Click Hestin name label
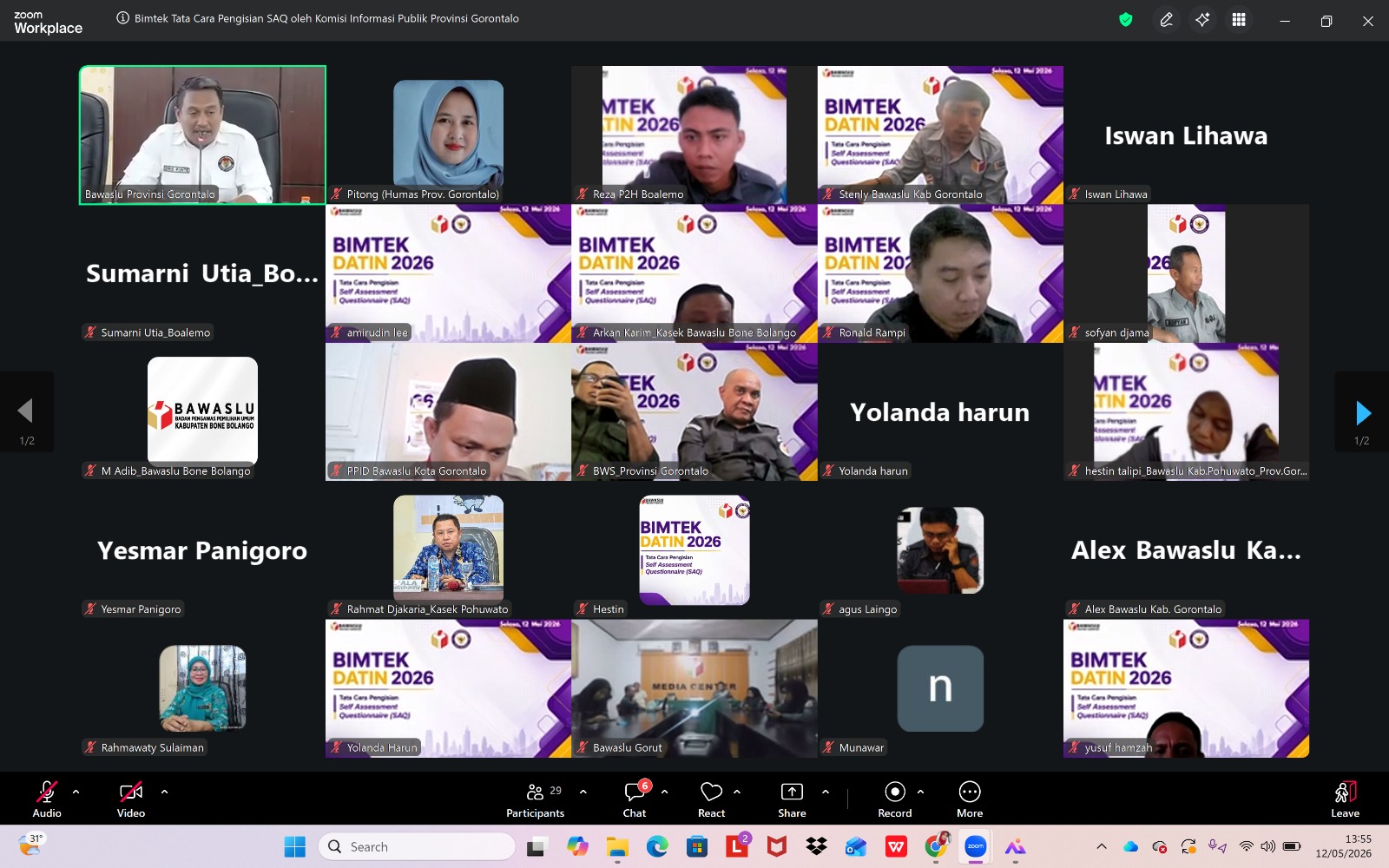Screen dimensions: 1389x868 (608, 609)
